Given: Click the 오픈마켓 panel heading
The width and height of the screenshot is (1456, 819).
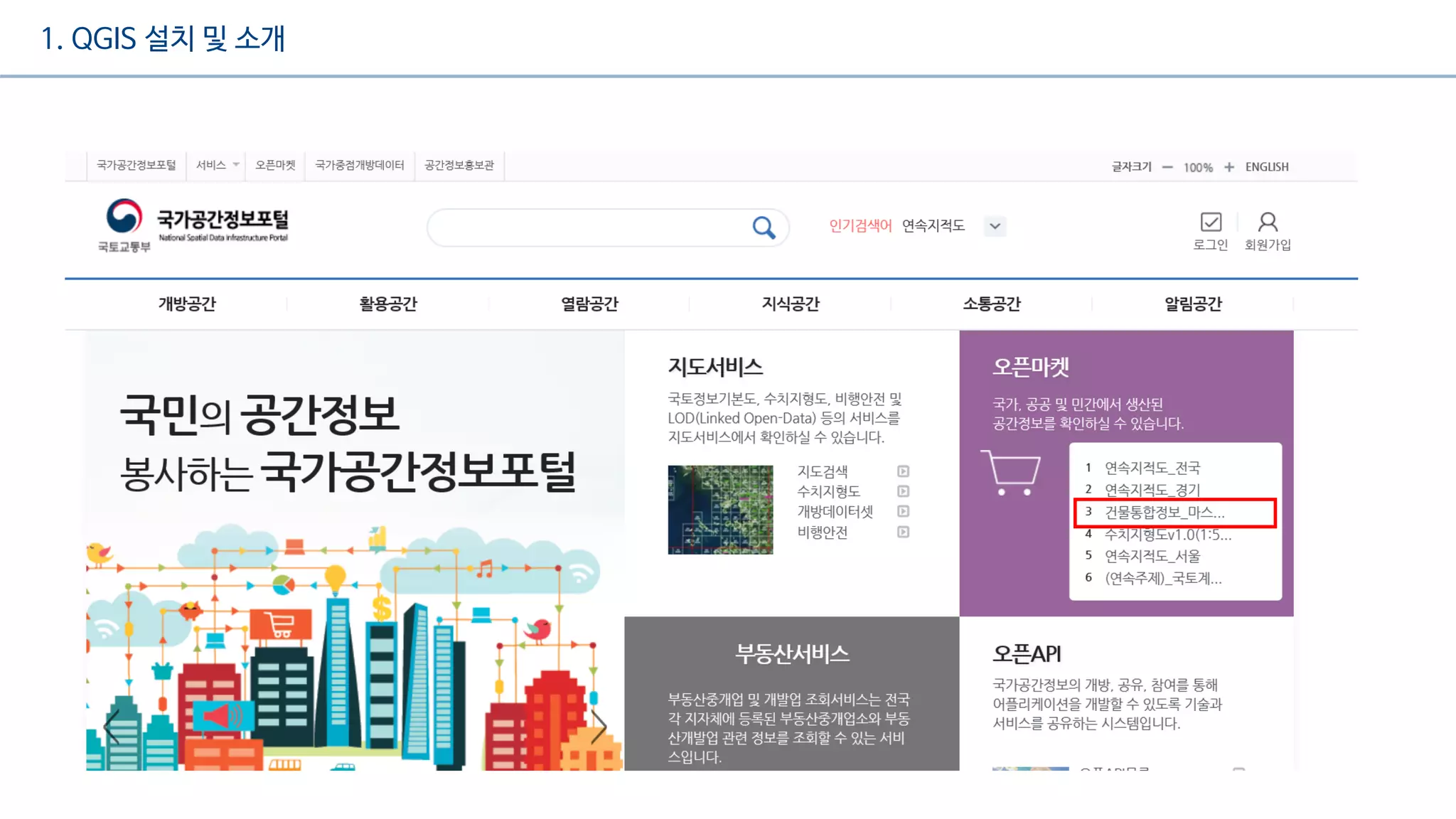Looking at the screenshot, I should 1031,367.
